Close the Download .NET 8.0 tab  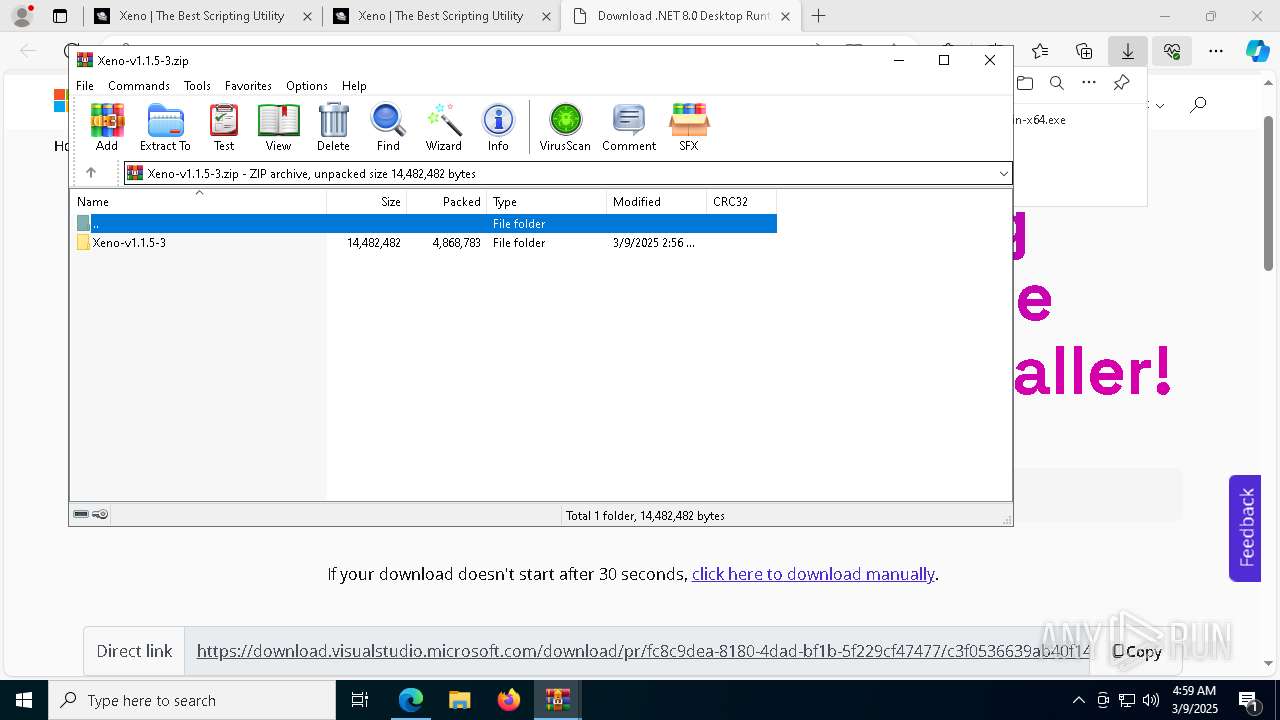(x=786, y=16)
